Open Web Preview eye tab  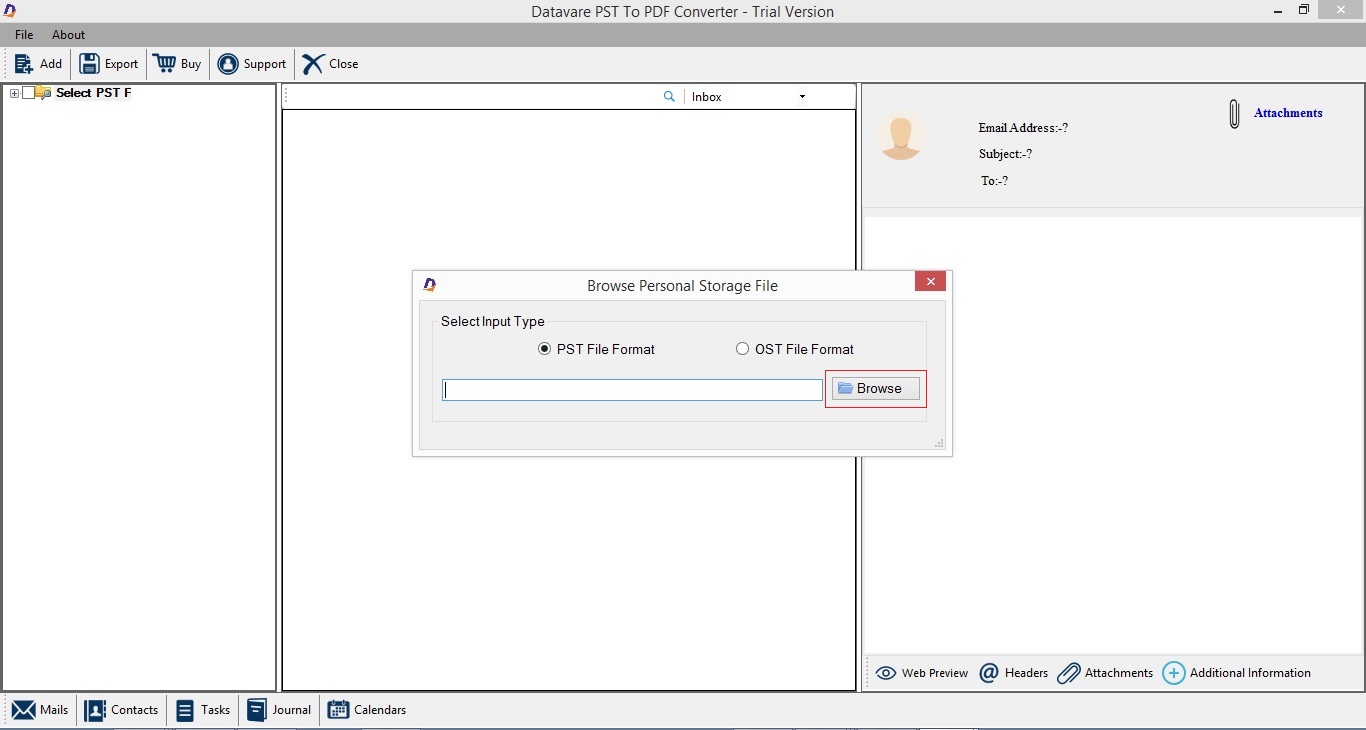922,673
